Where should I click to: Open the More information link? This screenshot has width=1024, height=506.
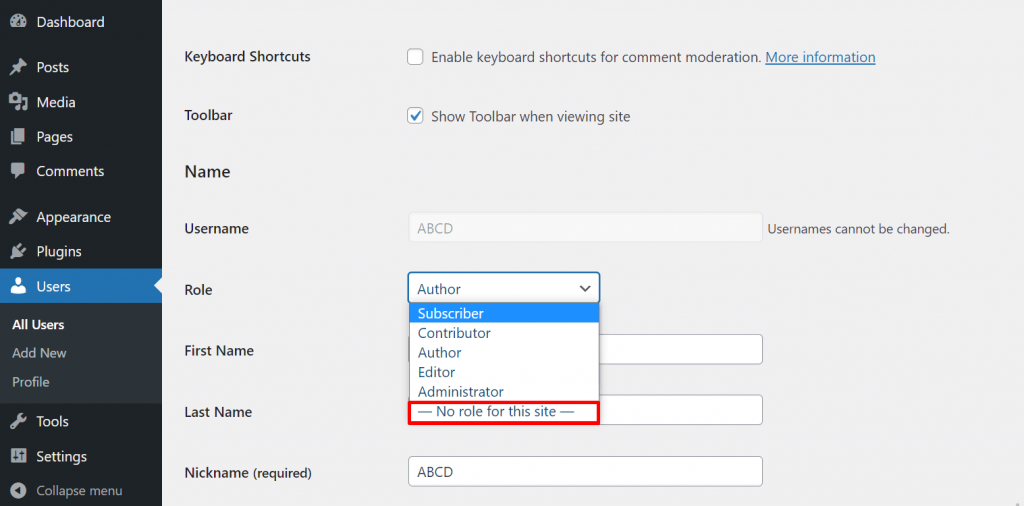820,57
